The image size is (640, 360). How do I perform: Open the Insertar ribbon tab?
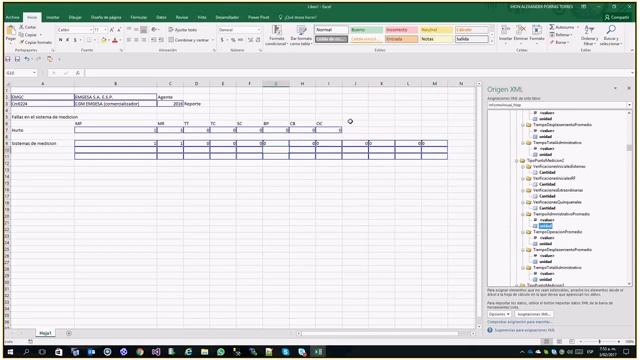click(x=53, y=18)
